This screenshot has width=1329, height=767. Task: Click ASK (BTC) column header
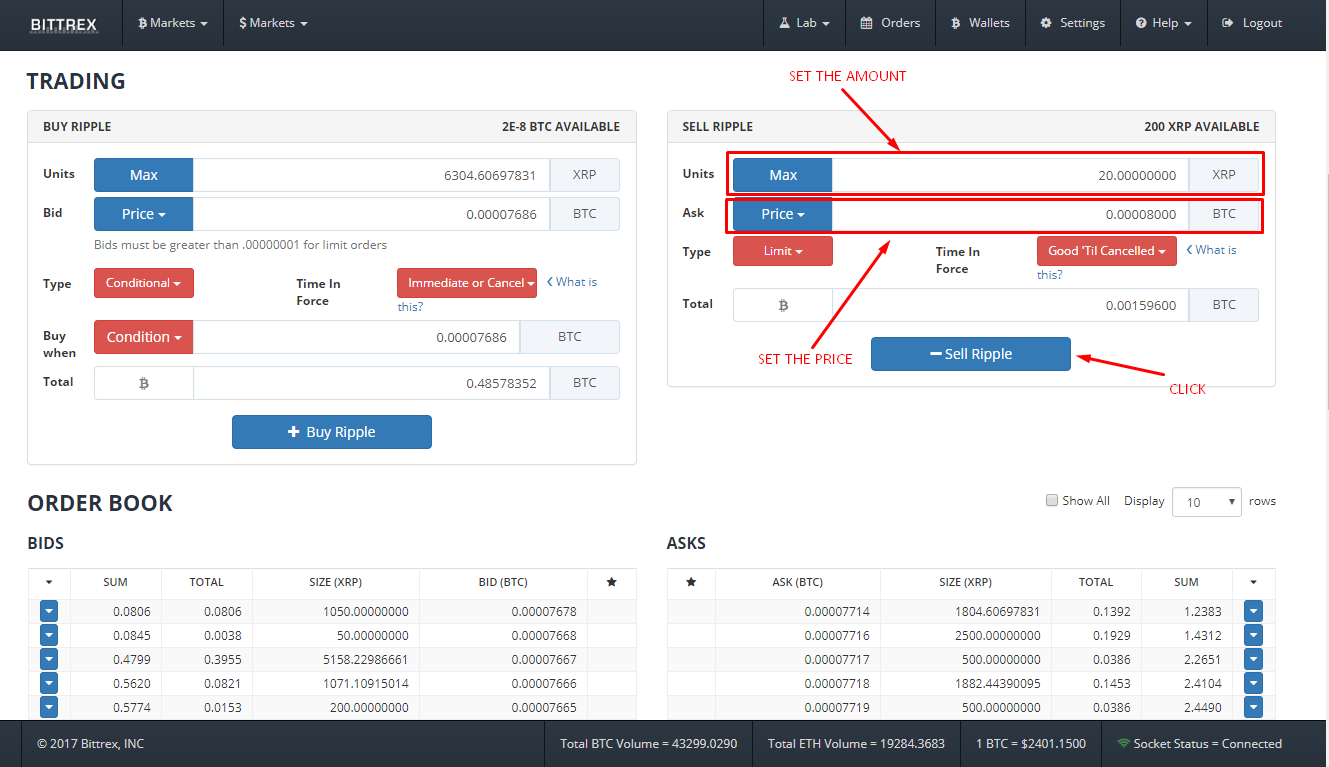798,582
